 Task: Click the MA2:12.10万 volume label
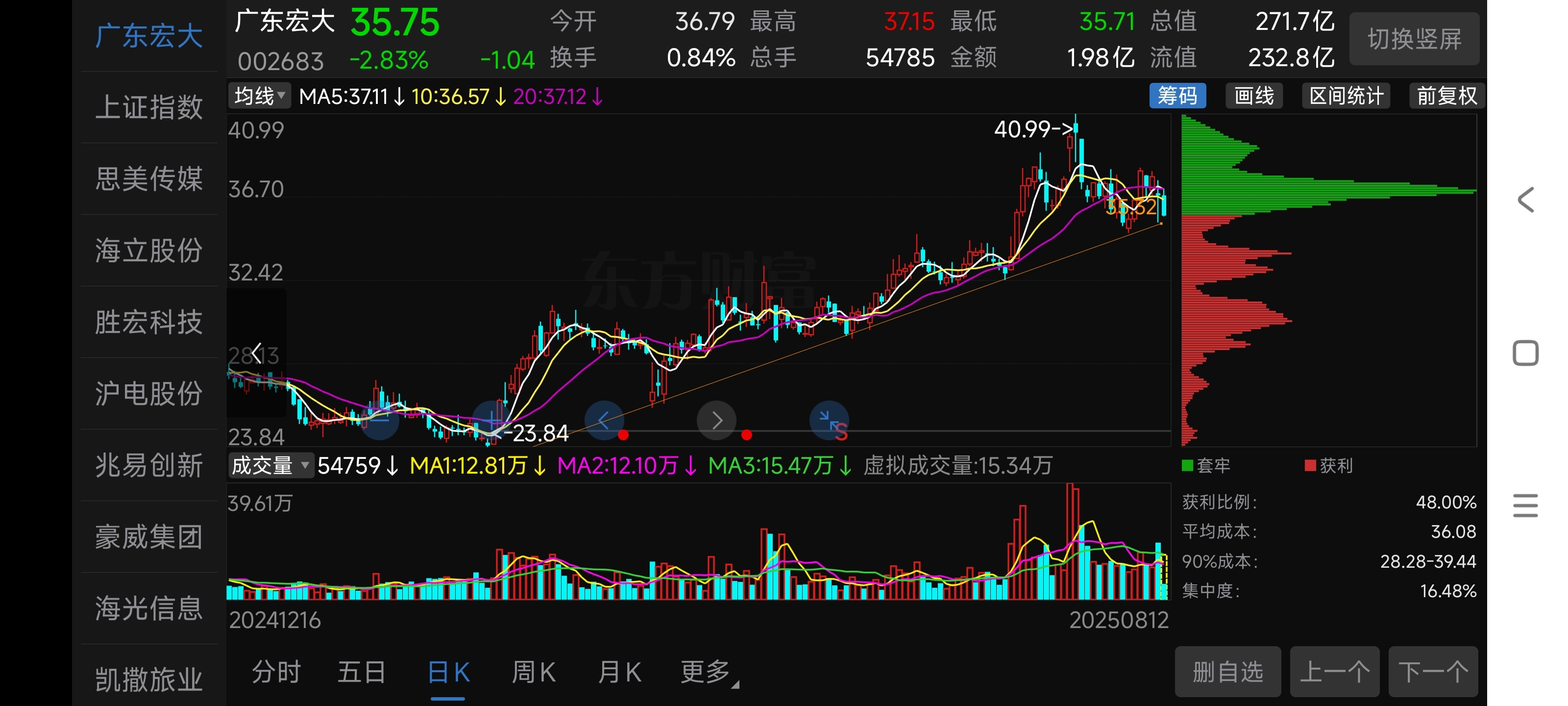(628, 465)
